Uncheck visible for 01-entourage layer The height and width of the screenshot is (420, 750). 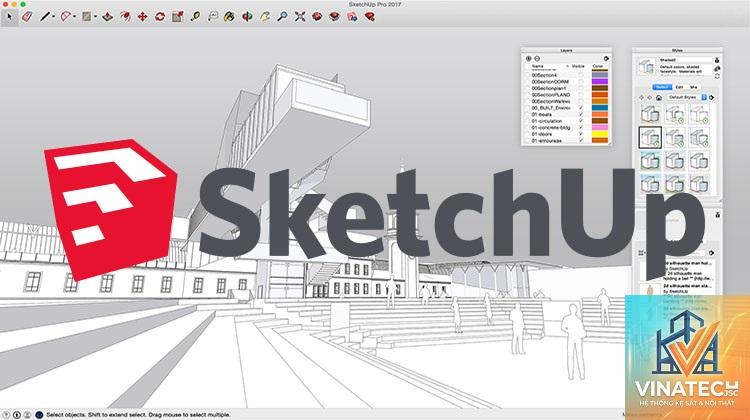pos(581,141)
